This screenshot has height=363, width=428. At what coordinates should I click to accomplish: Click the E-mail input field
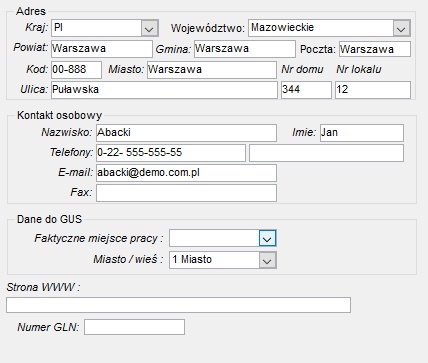pos(186,173)
